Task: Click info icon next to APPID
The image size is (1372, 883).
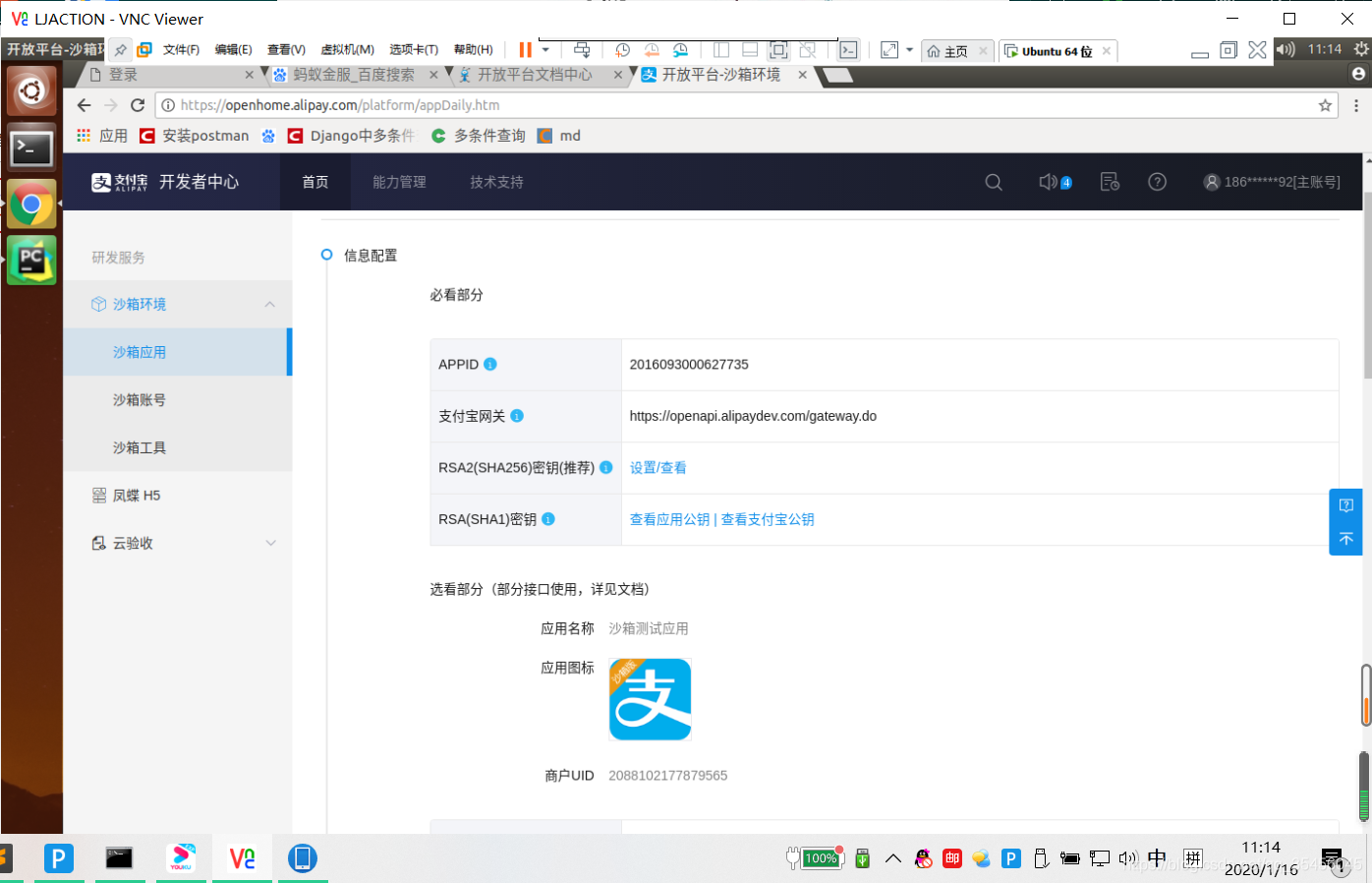Action: point(490,364)
